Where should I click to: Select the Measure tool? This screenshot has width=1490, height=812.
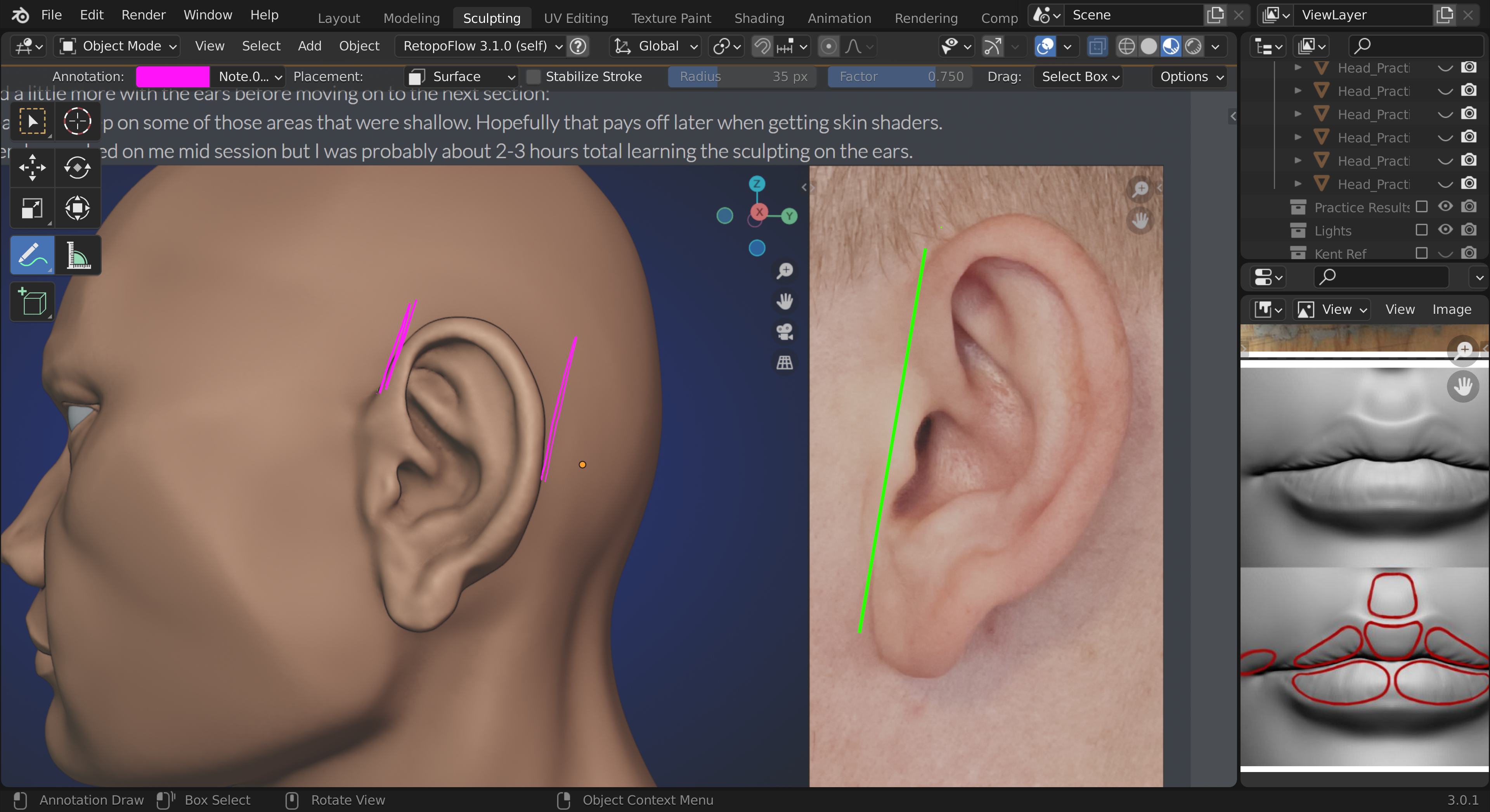pyautogui.click(x=78, y=255)
